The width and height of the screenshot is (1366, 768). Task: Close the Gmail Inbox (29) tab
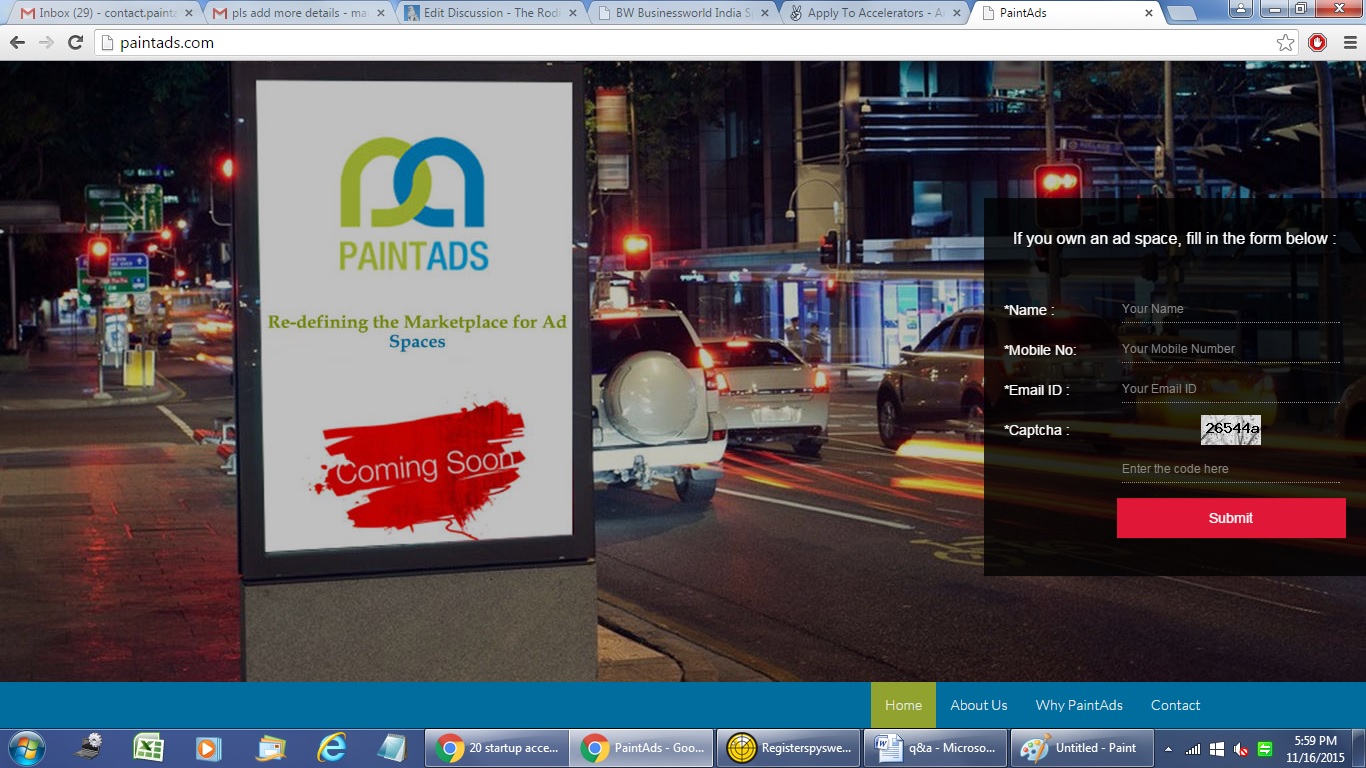point(187,13)
